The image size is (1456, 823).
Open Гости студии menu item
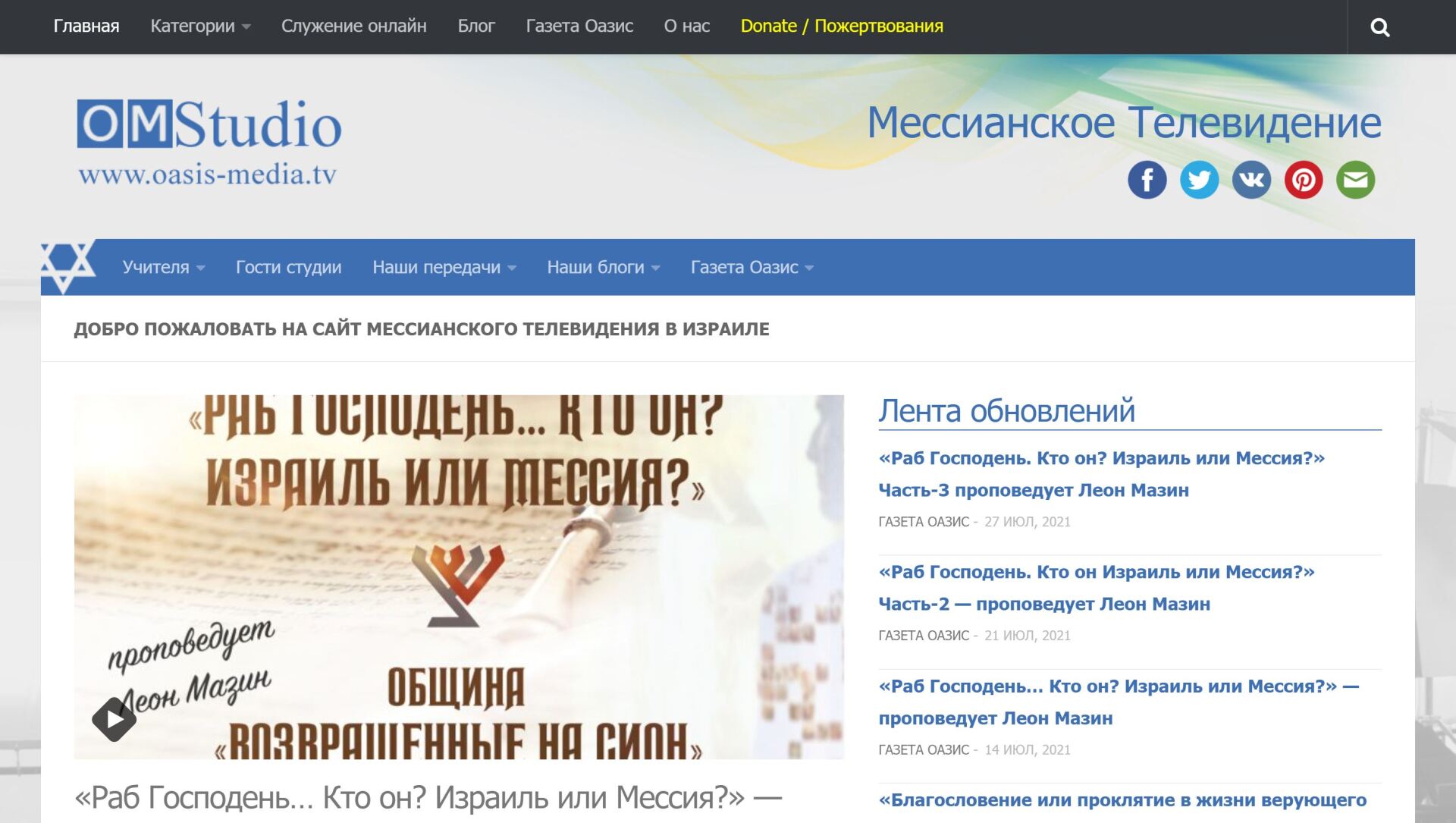[288, 267]
